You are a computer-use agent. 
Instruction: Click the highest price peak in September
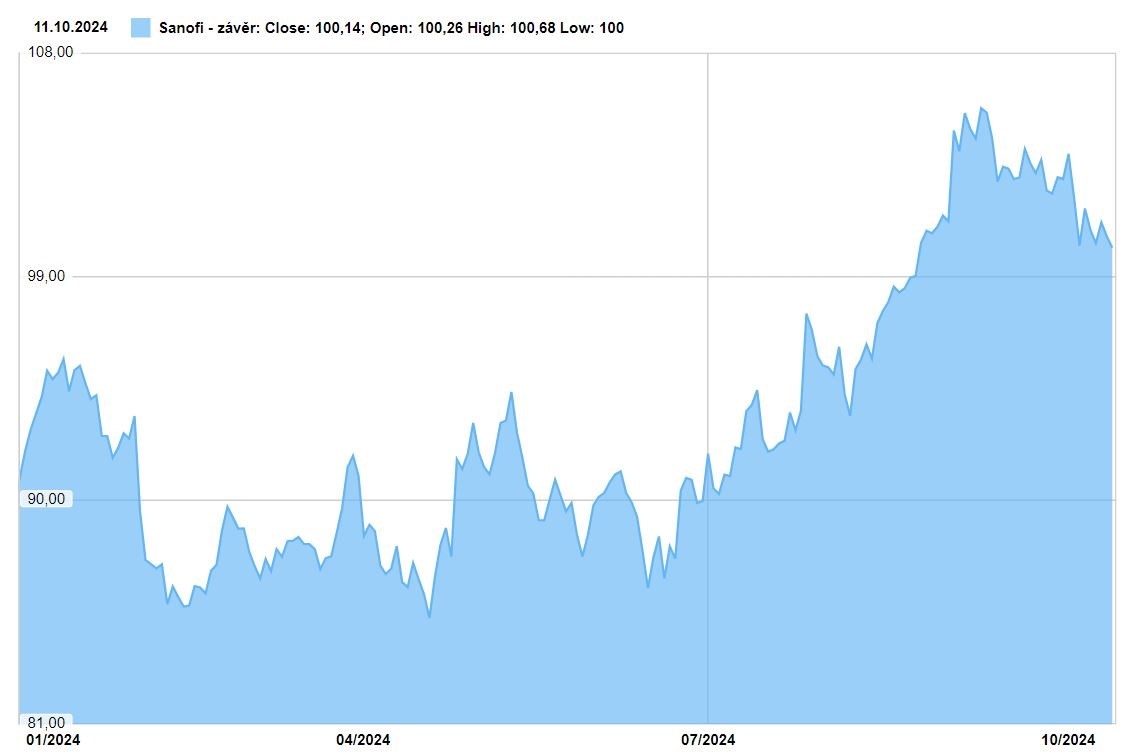pyautogui.click(x=981, y=107)
